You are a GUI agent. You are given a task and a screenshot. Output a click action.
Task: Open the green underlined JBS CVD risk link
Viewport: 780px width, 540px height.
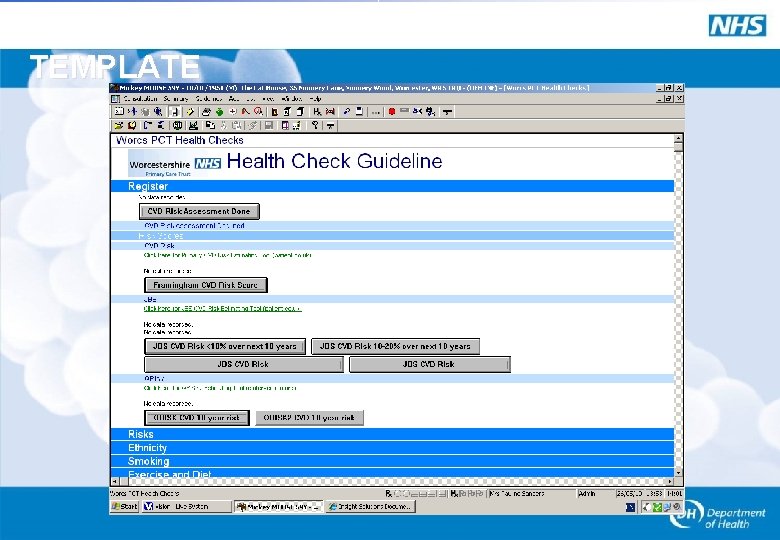(222, 308)
